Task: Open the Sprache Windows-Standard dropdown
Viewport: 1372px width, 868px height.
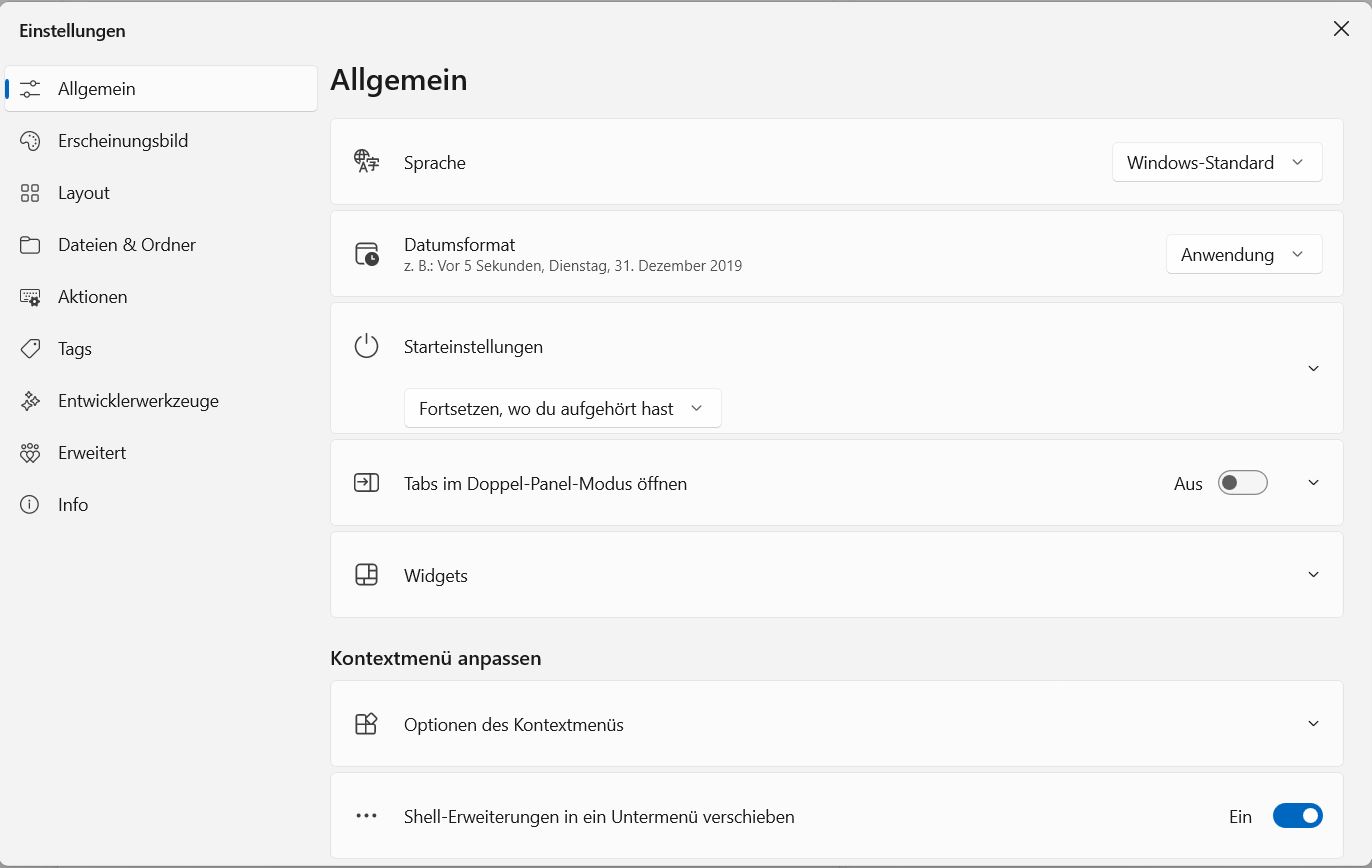Action: pos(1216,162)
